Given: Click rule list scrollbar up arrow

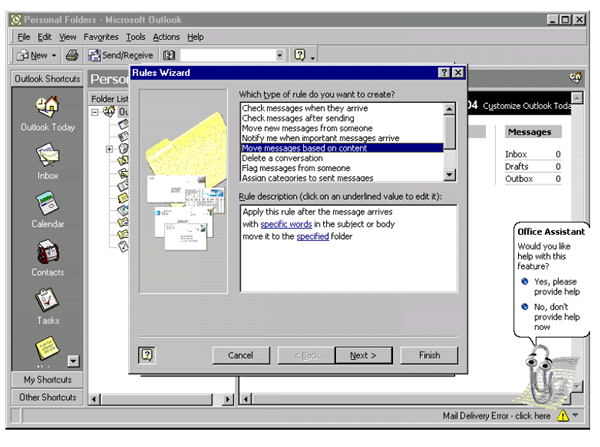Looking at the screenshot, I should (450, 109).
